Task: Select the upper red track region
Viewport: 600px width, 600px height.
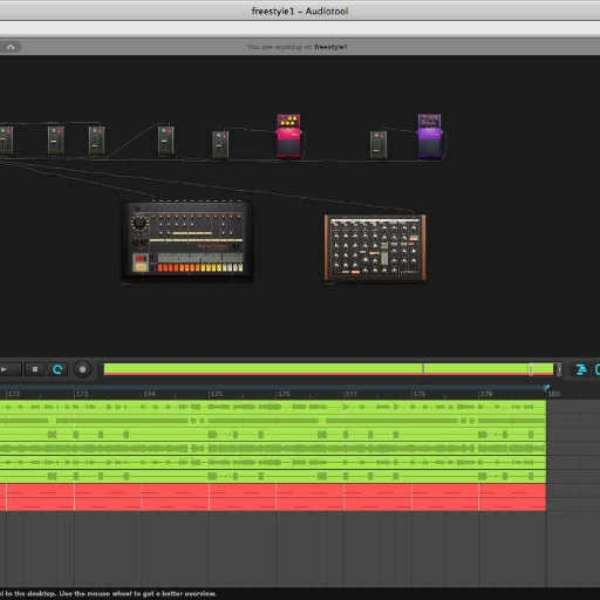Action: 273,491
